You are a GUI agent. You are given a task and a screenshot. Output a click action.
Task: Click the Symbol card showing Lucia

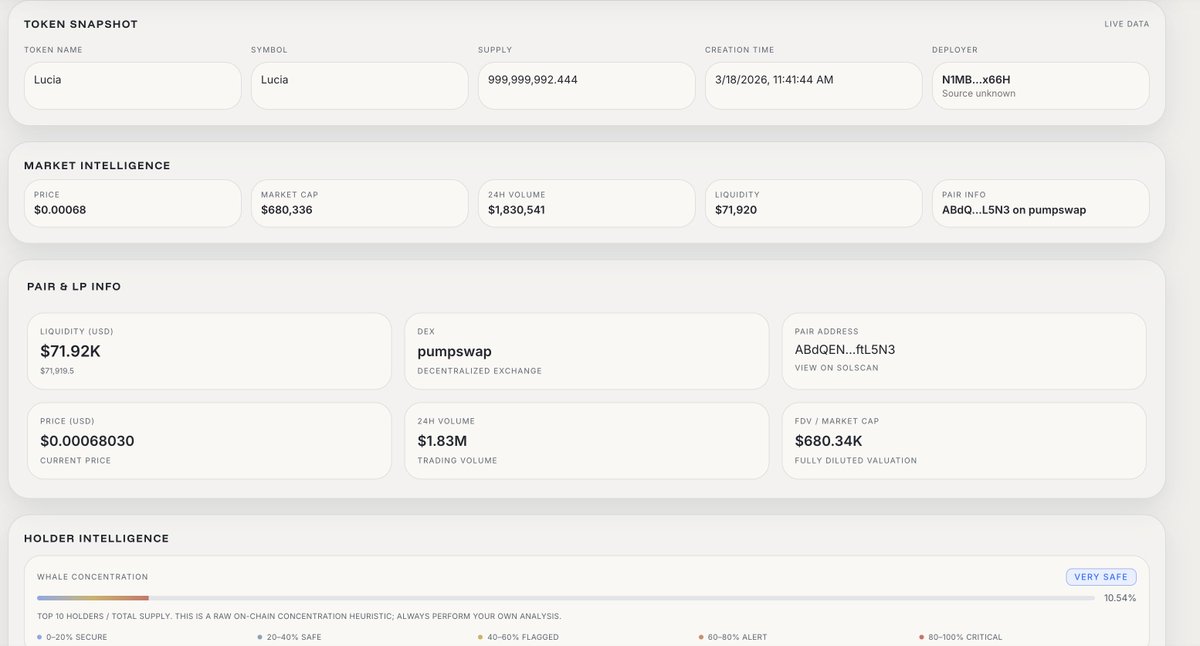(x=360, y=86)
